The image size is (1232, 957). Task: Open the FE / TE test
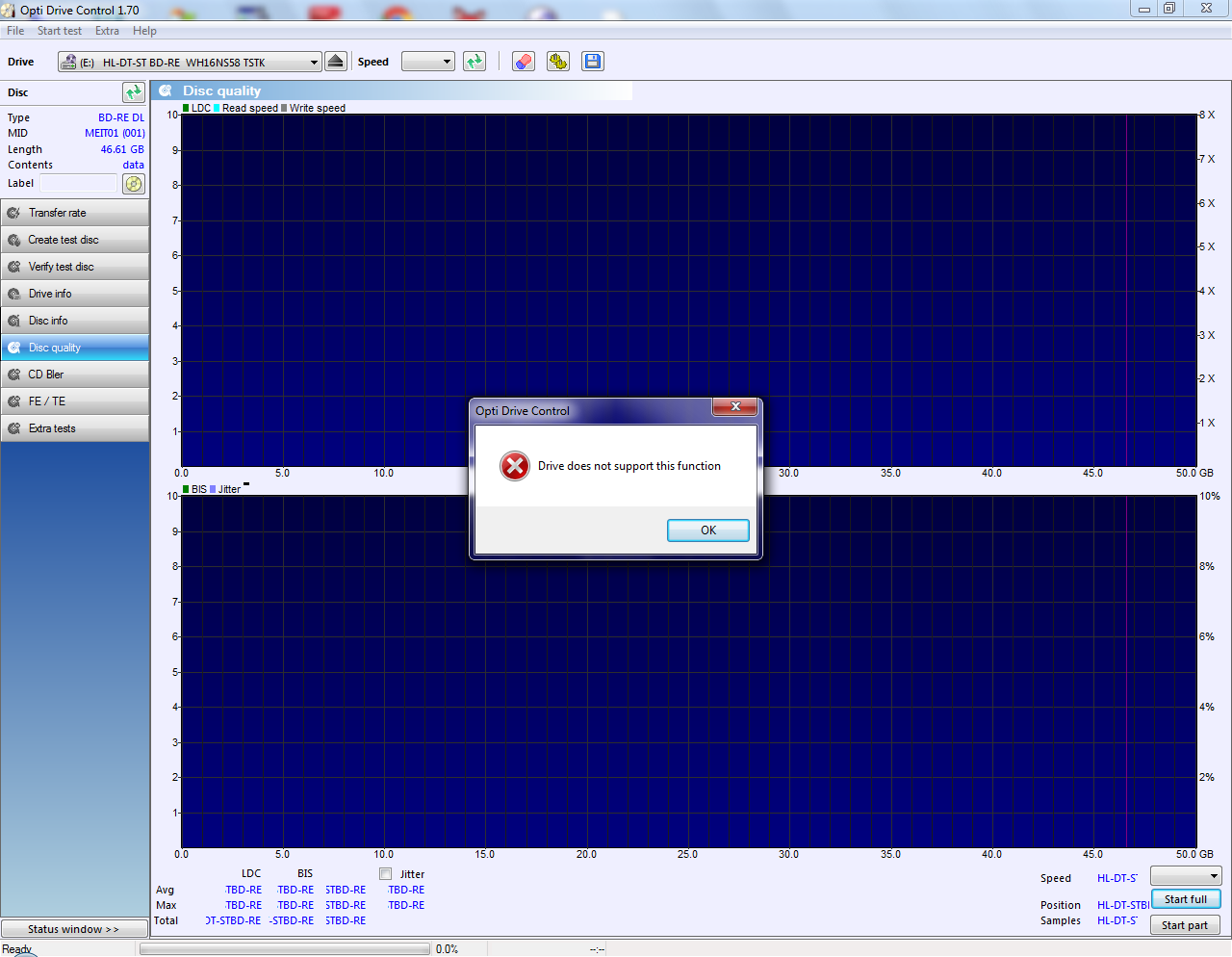pos(75,401)
